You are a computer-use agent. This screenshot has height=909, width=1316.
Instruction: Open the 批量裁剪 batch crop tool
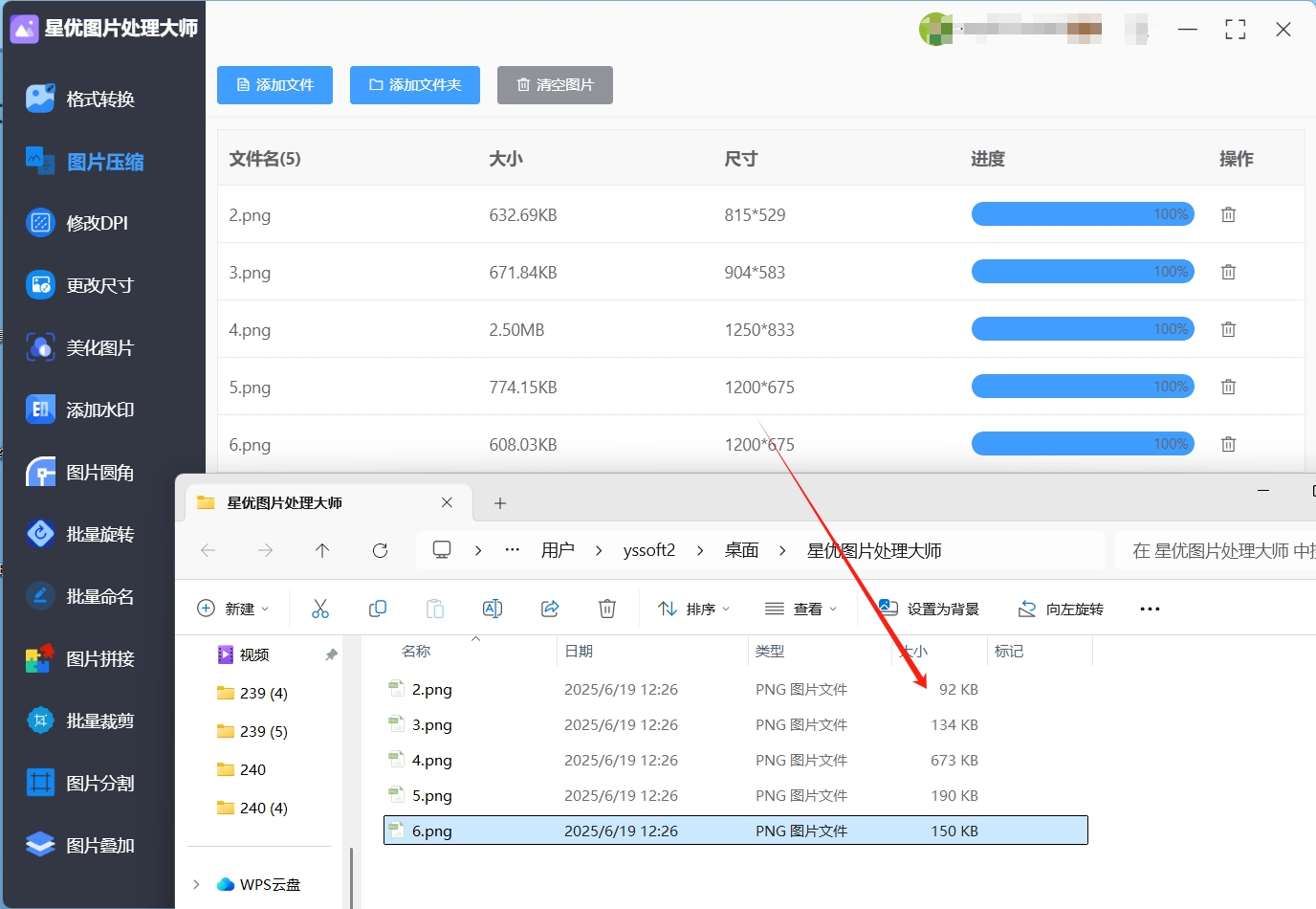tap(80, 721)
